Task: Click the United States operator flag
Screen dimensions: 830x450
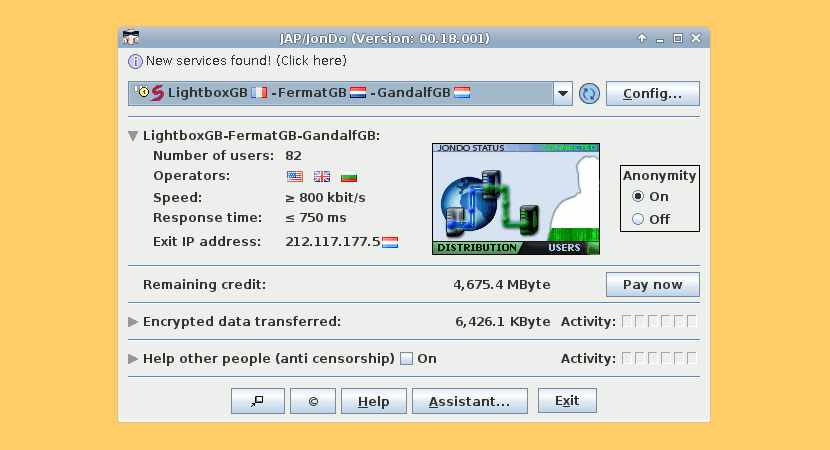Action: (x=295, y=176)
